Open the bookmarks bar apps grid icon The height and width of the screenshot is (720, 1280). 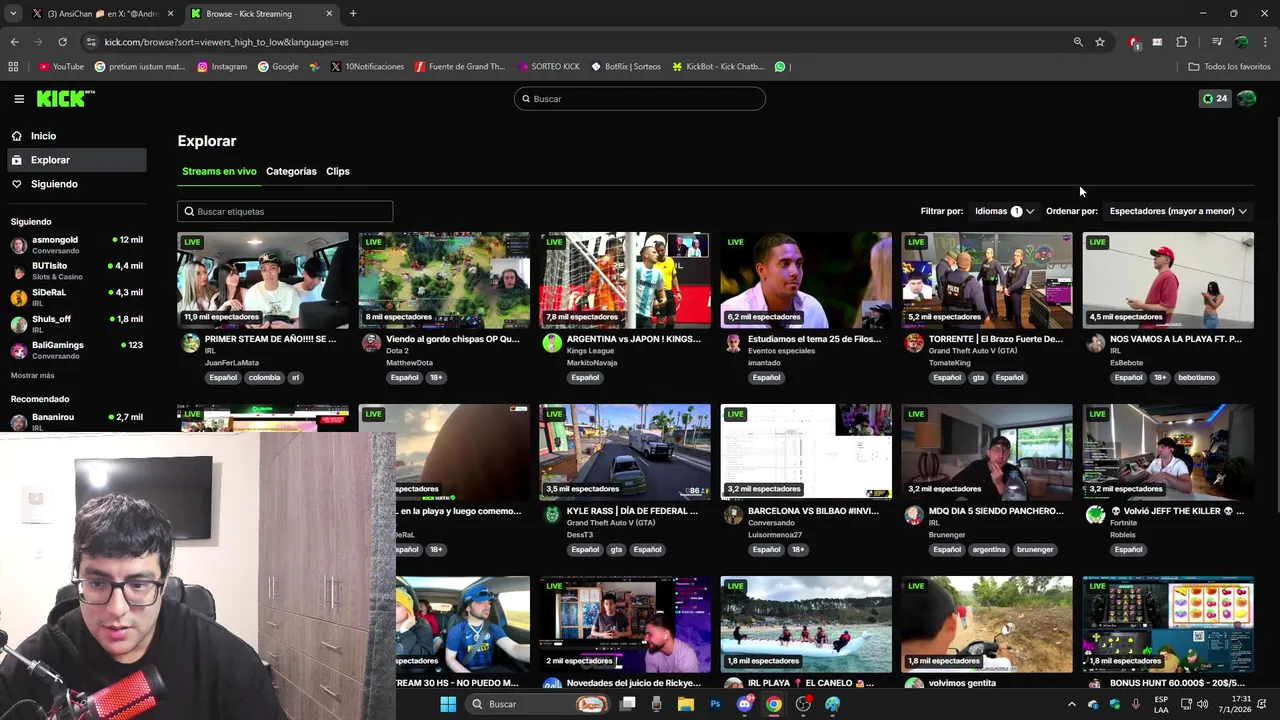tap(13, 67)
